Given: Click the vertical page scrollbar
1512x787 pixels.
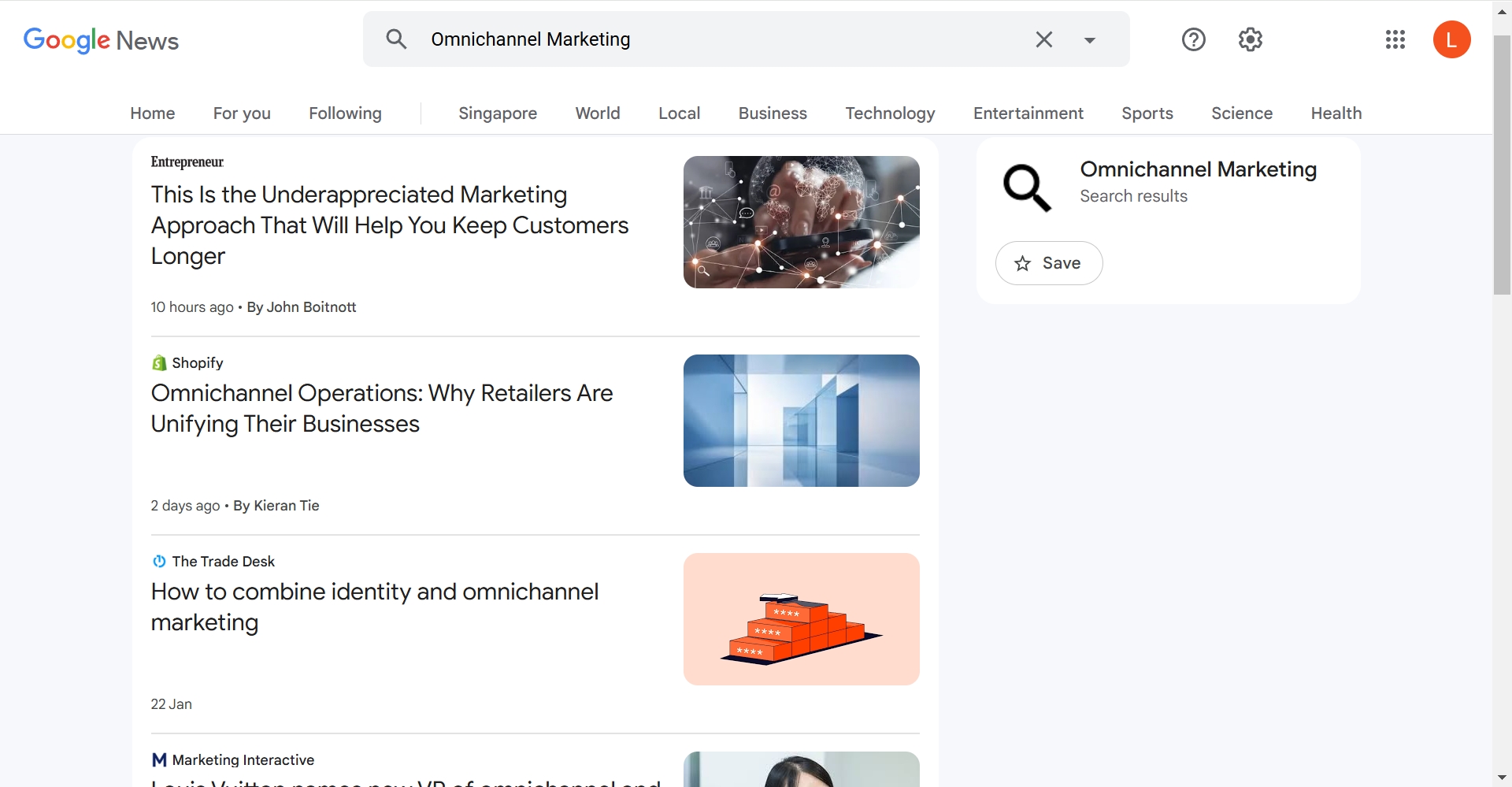Looking at the screenshot, I should [1502, 165].
